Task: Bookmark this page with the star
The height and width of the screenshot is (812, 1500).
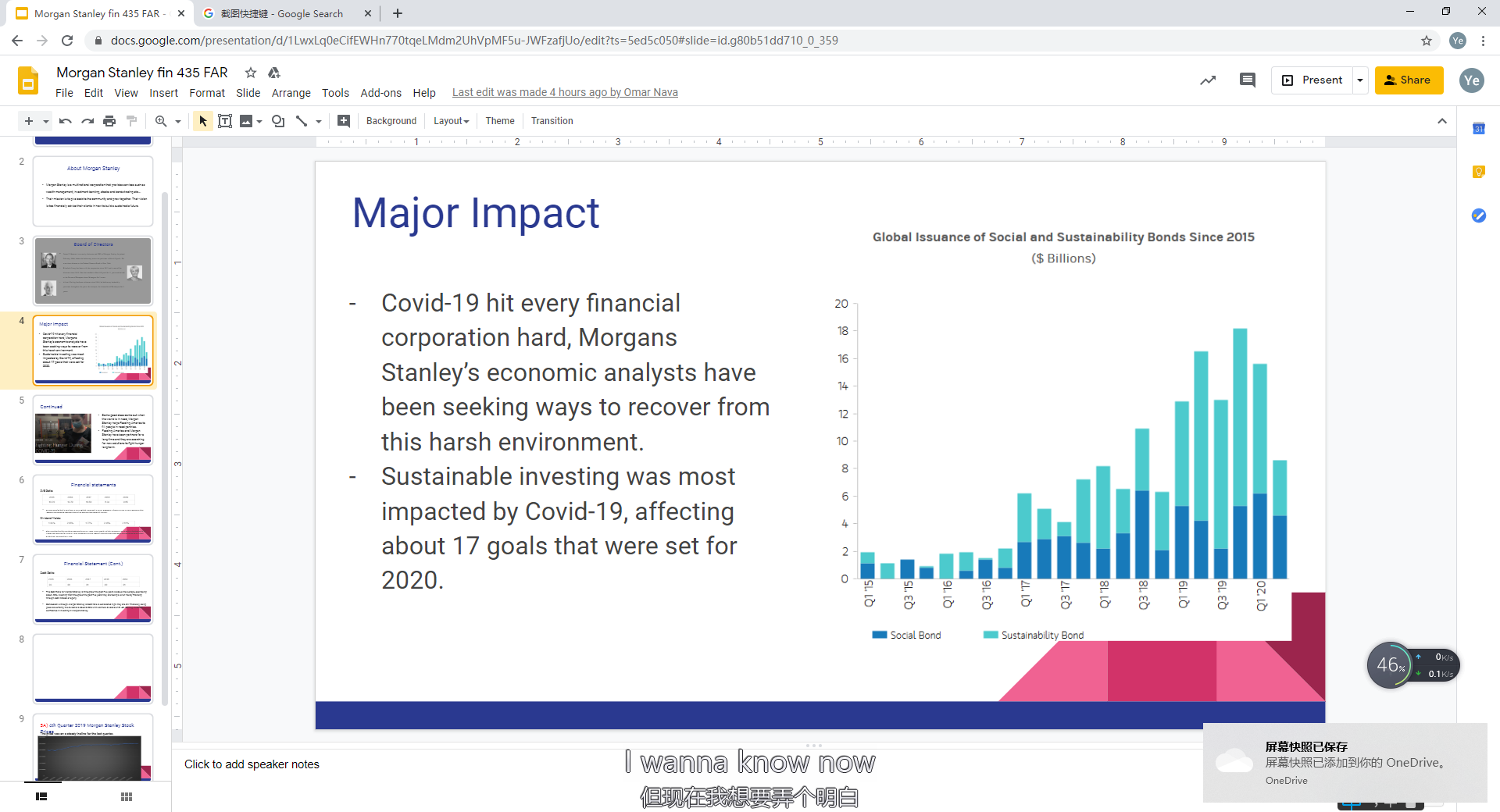Action: pos(1427,41)
